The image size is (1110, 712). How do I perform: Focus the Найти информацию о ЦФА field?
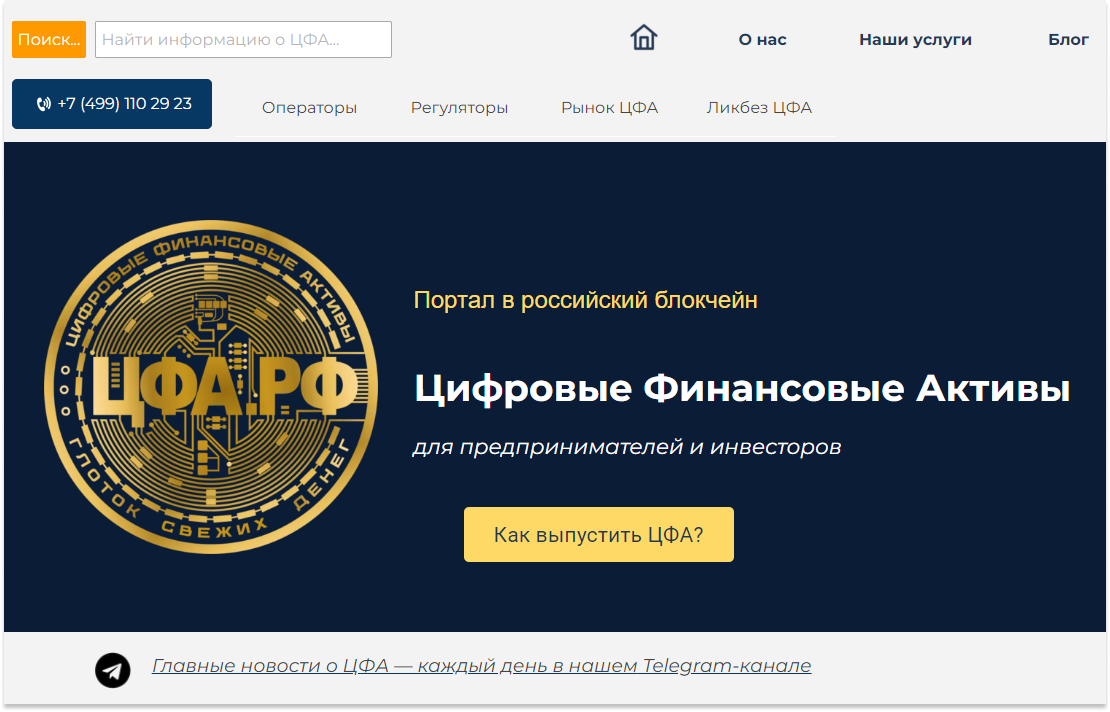tap(244, 39)
